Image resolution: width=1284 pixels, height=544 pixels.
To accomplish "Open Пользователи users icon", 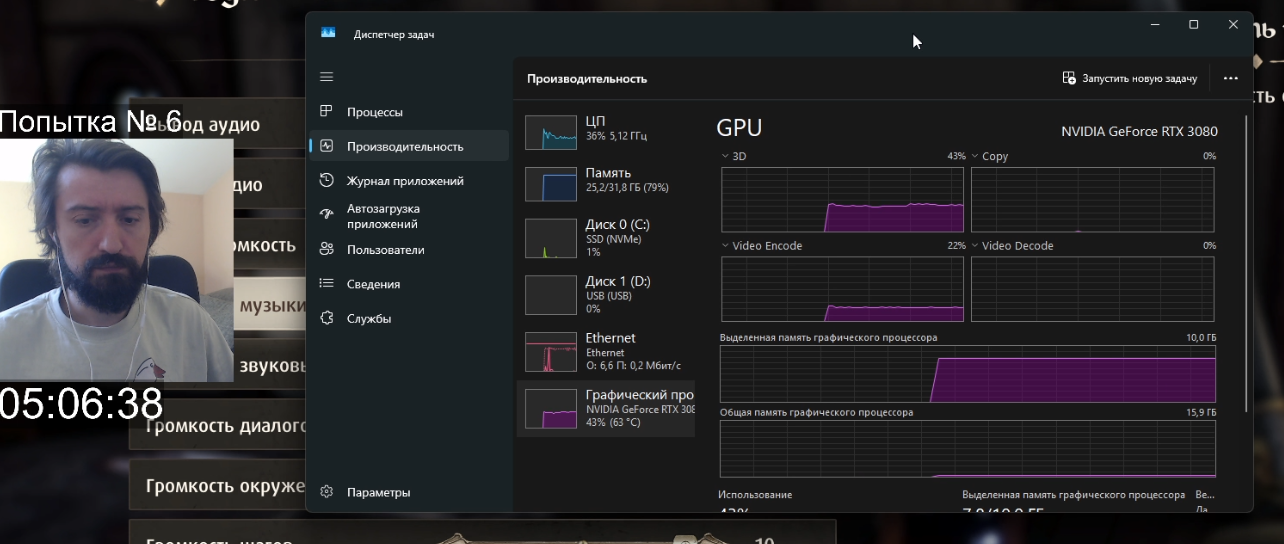I will [326, 250].
